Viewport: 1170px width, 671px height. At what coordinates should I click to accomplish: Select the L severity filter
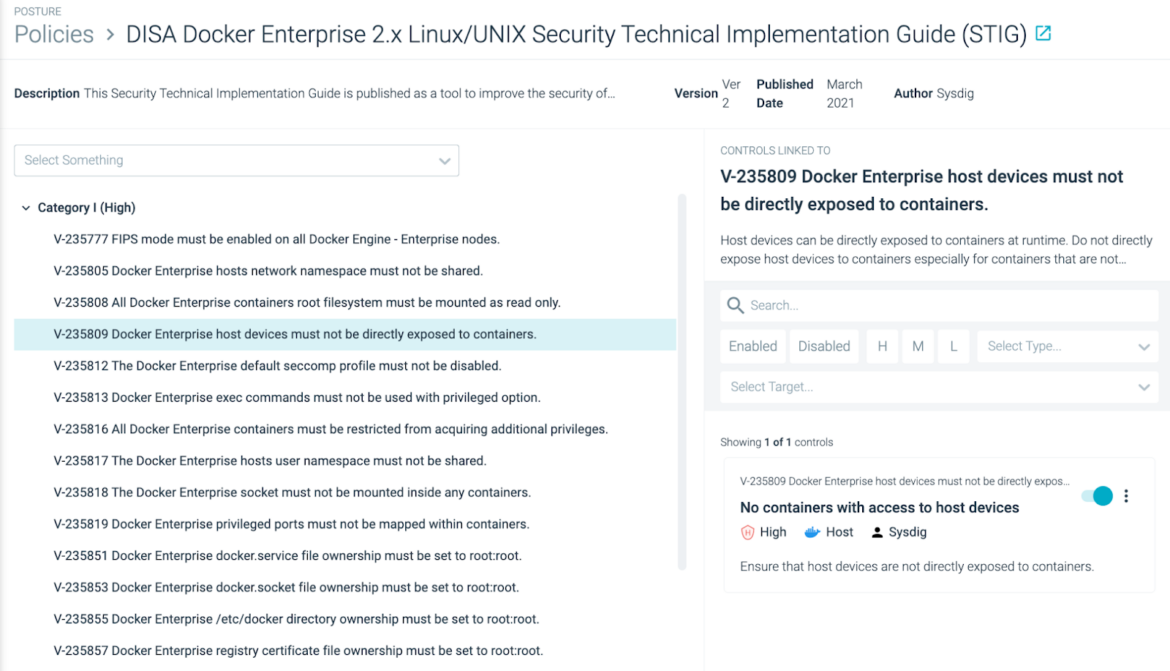(x=952, y=346)
